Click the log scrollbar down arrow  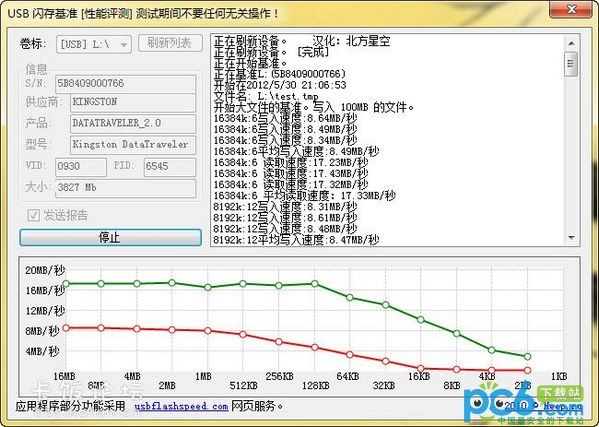571,237
